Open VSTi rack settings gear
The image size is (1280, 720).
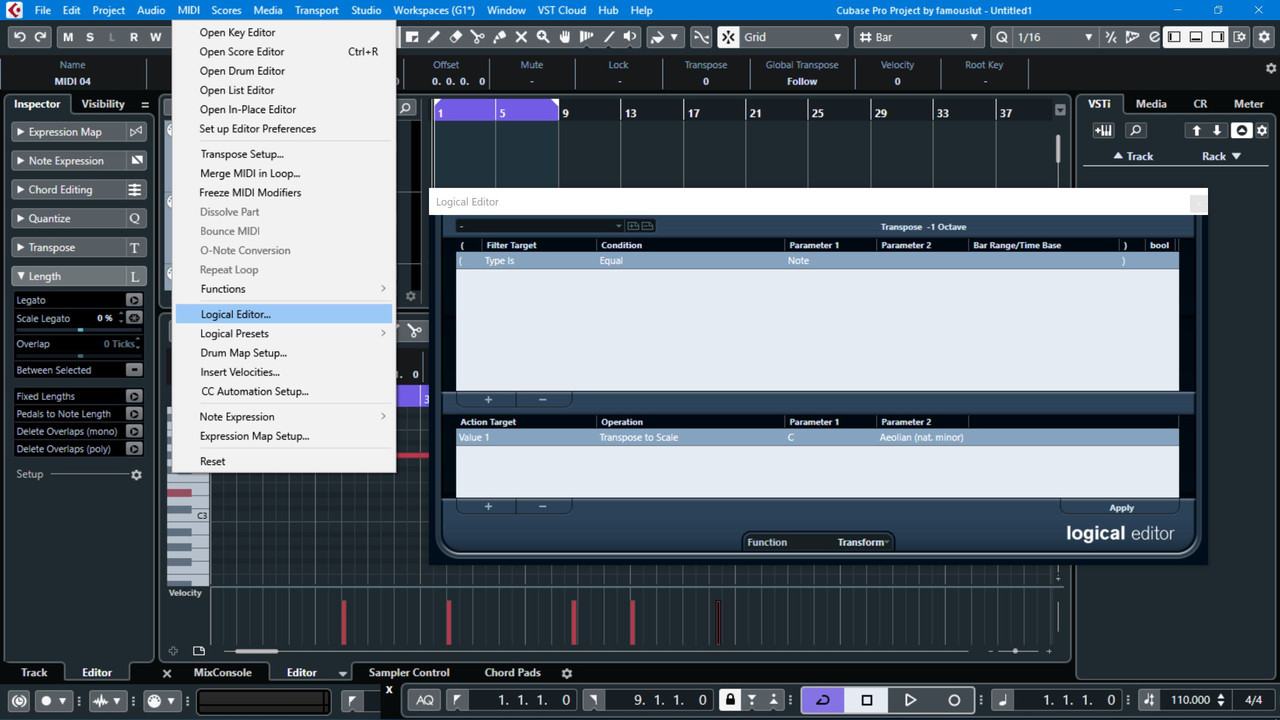1262,130
